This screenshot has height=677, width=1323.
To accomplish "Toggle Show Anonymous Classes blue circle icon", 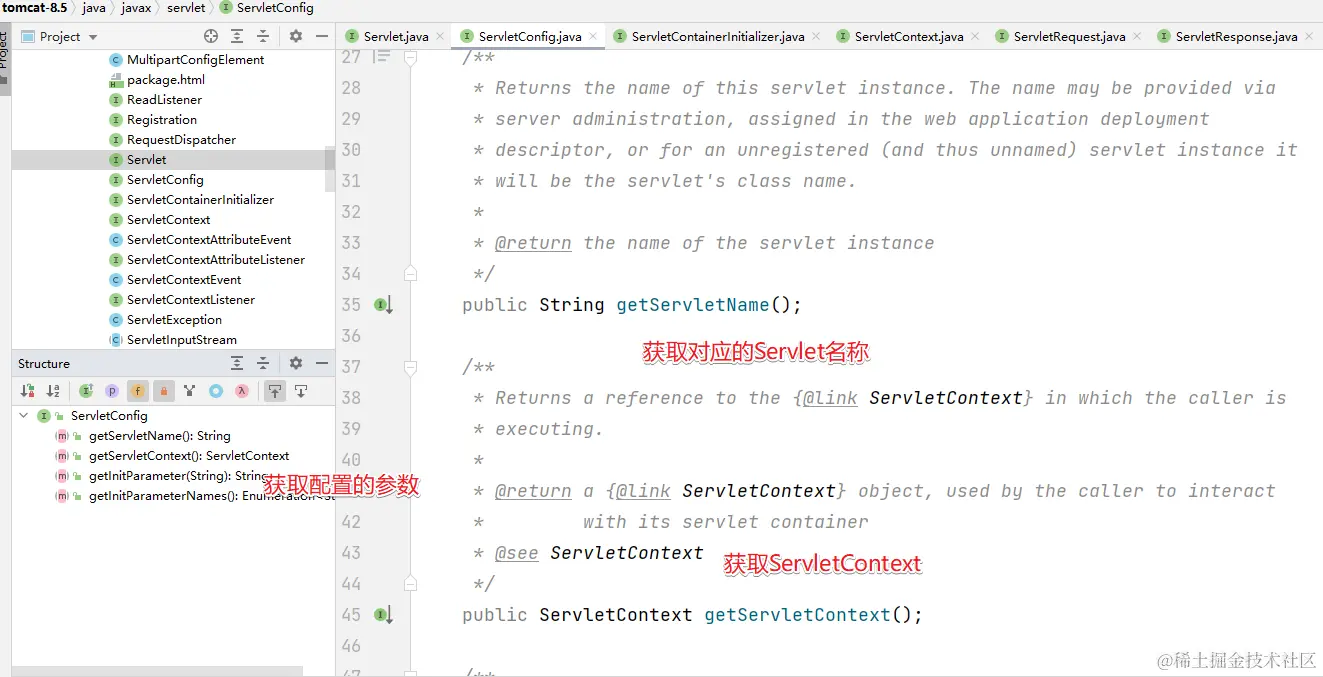I will 215,391.
